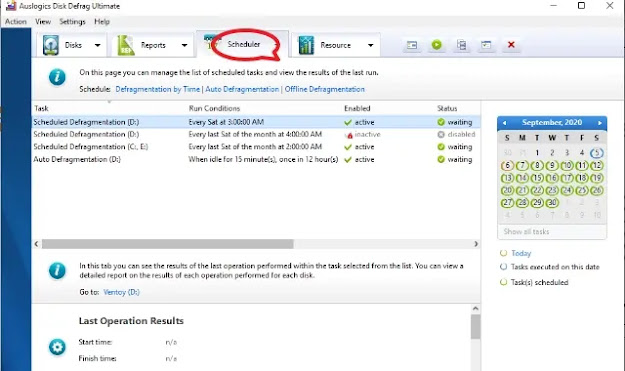Click the task checklist window toolbar icon
This screenshot has width=625, height=371.
click(486, 45)
